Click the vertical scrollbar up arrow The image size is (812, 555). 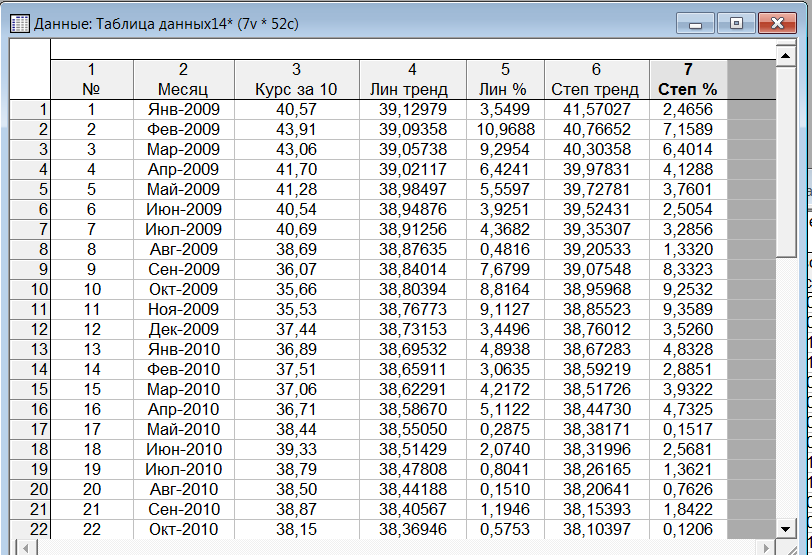point(786,55)
